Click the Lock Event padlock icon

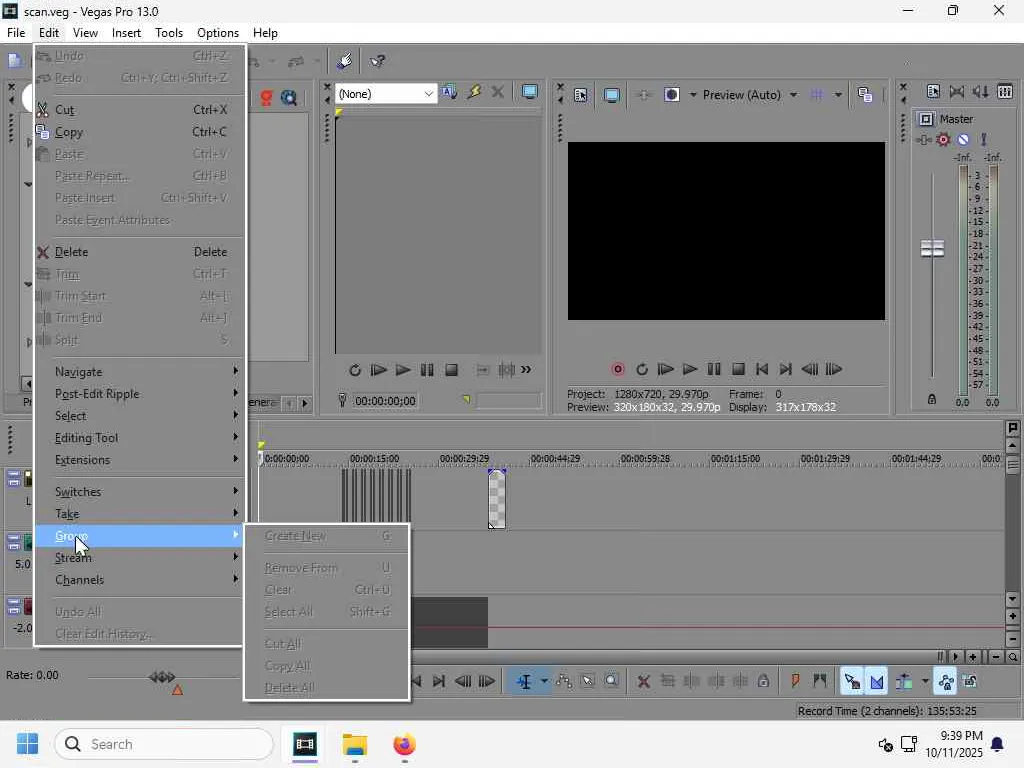[x=763, y=681]
